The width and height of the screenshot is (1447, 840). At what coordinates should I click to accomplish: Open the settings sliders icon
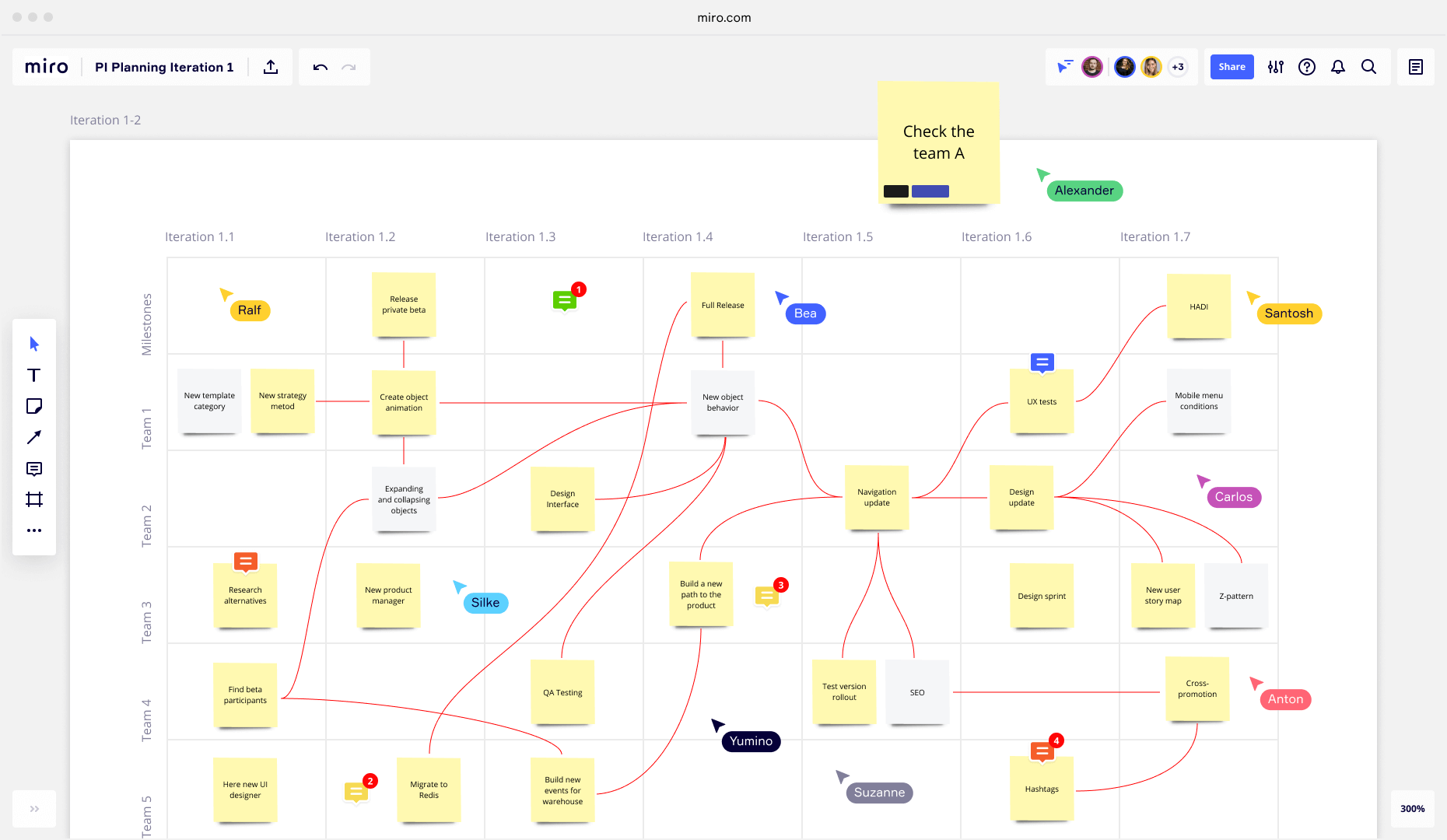pyautogui.click(x=1276, y=67)
